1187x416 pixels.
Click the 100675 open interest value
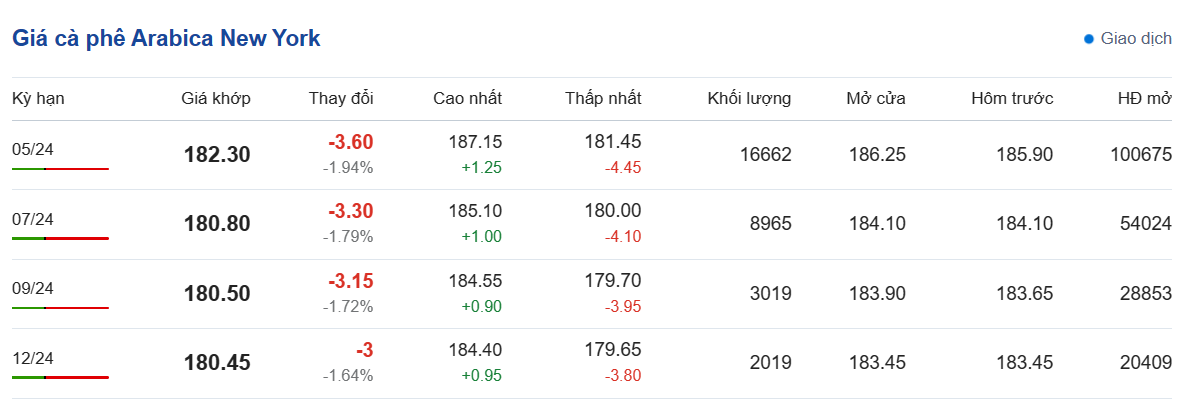pos(1140,155)
